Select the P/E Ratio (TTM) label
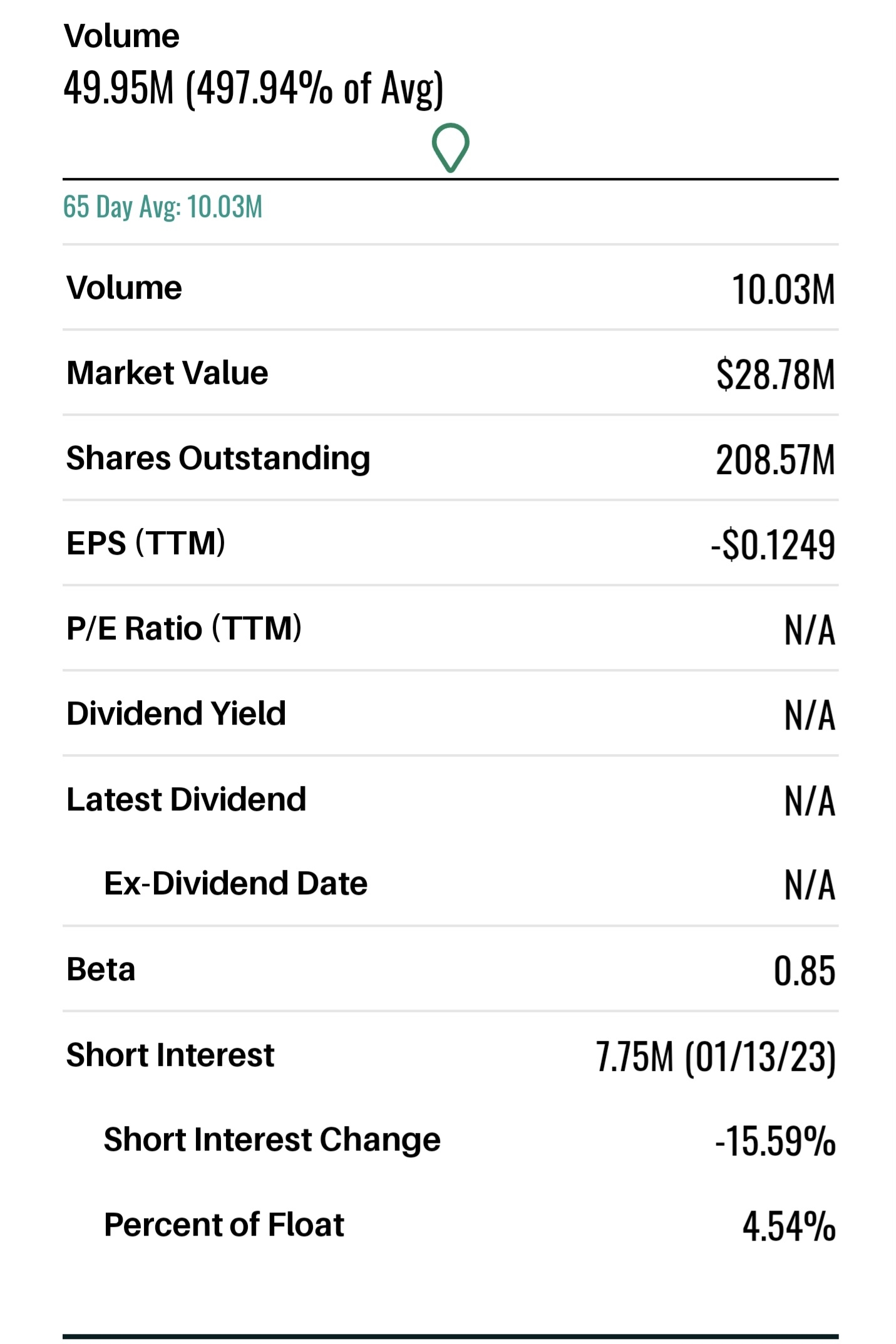Screen dimensions: 896x1344 [x=184, y=629]
